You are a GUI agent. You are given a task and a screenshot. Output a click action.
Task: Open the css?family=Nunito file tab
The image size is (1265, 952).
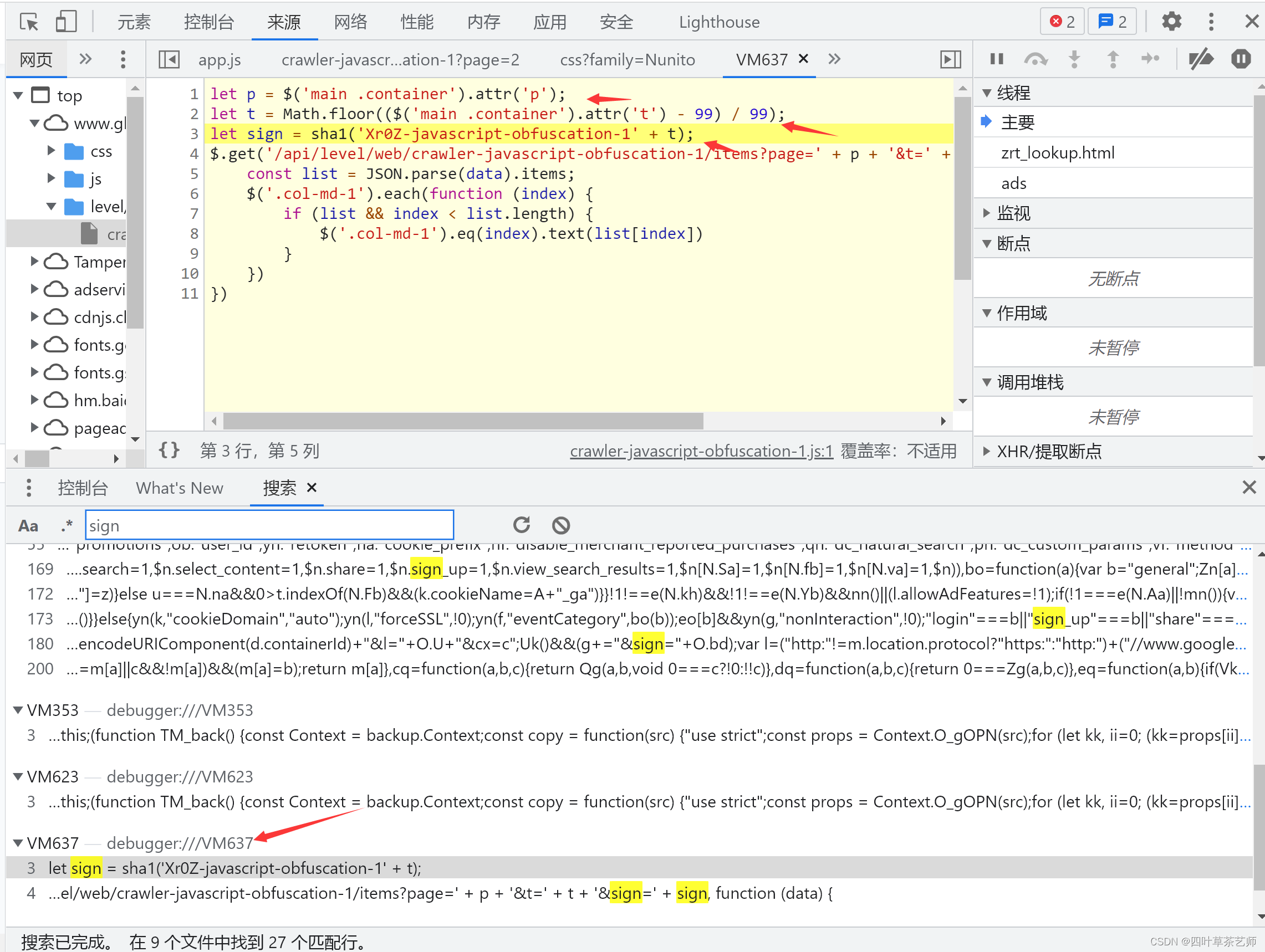coord(628,59)
